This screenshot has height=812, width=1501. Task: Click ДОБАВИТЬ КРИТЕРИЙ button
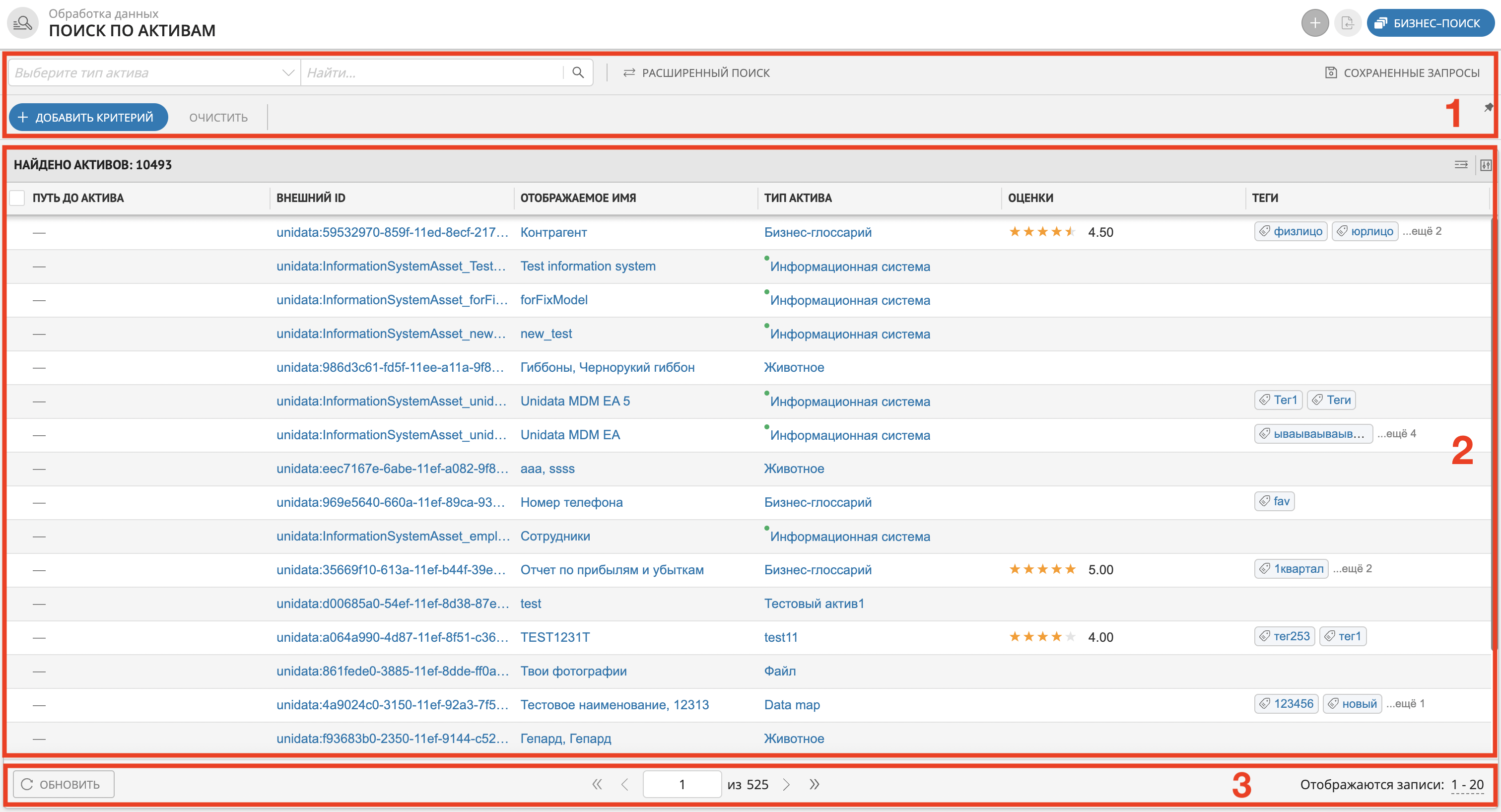(87, 116)
